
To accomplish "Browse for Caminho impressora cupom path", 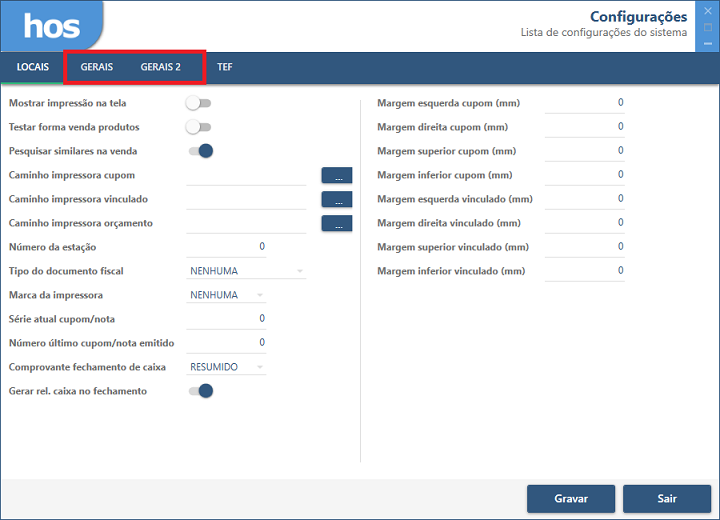I will 337,175.
